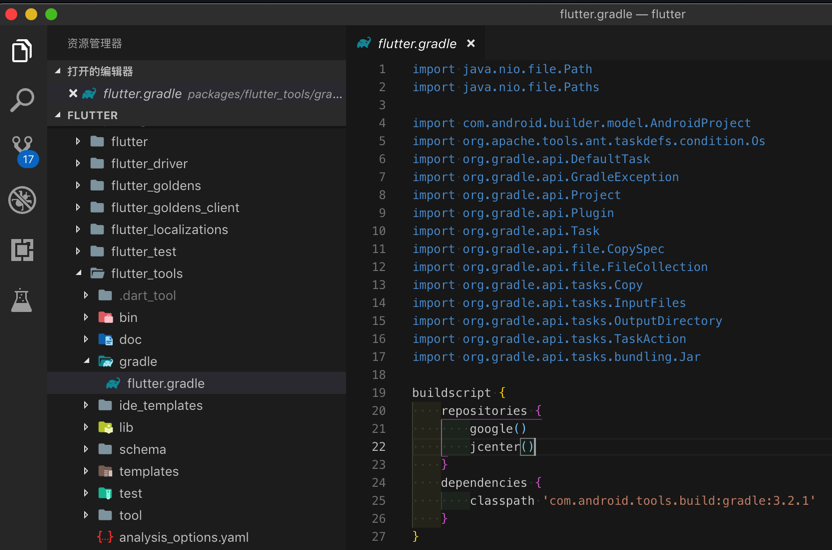Collapse the flutter_tools folder
This screenshot has width=832, height=550.
tap(146, 273)
